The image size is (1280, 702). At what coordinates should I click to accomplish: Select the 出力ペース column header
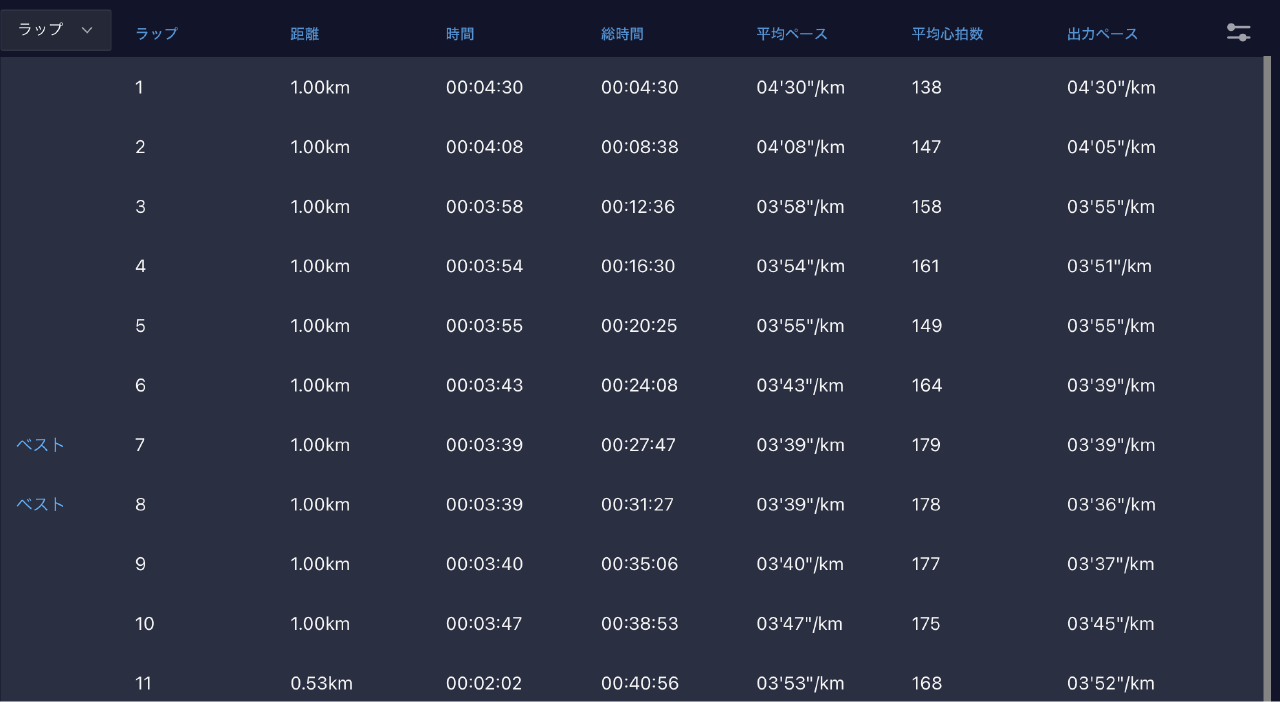1102,34
